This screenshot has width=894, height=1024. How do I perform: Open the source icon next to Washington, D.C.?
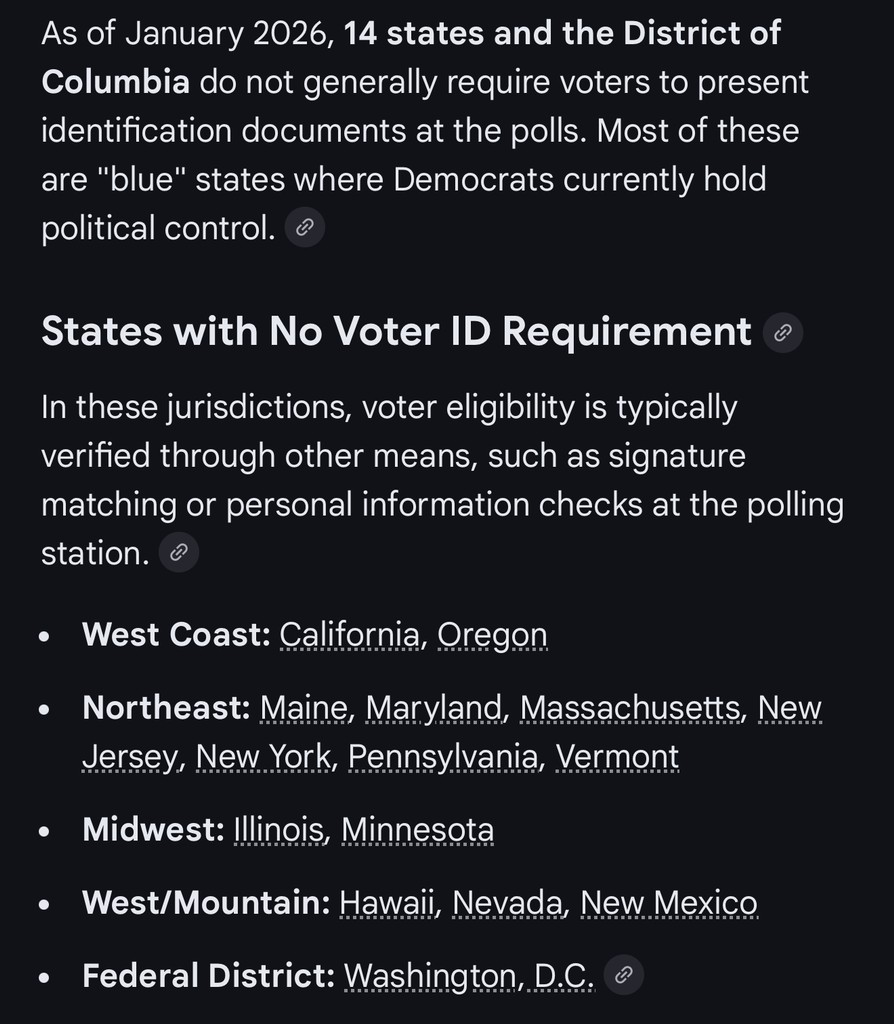pyautogui.click(x=623, y=975)
